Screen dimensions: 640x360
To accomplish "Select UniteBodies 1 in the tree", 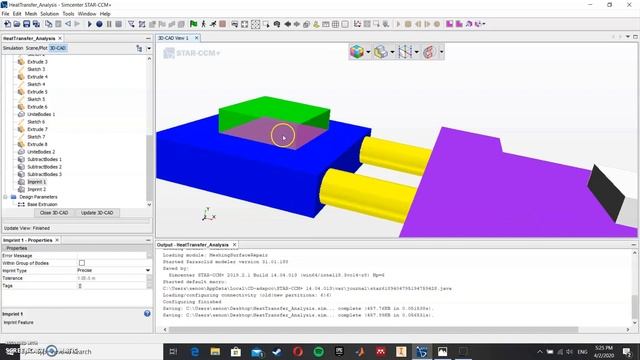I will point(41,114).
